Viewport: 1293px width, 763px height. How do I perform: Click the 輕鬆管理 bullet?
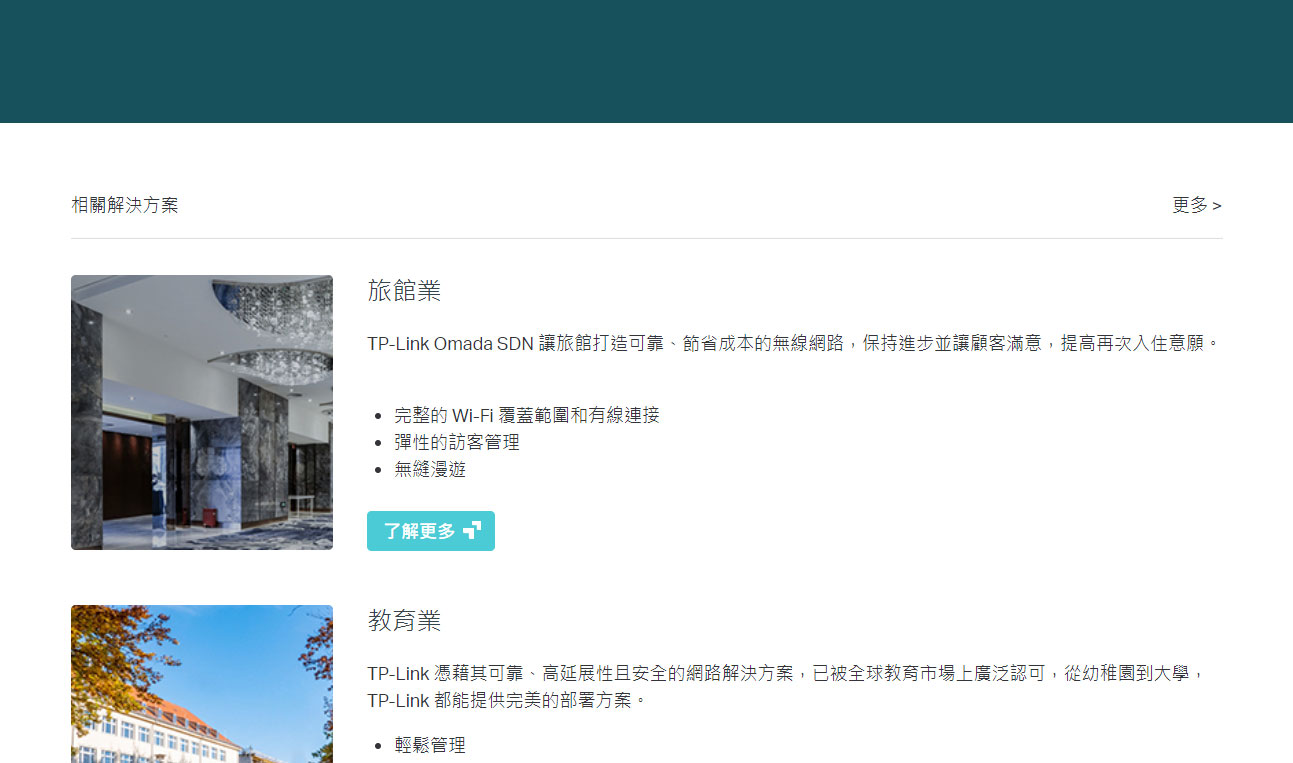click(430, 745)
